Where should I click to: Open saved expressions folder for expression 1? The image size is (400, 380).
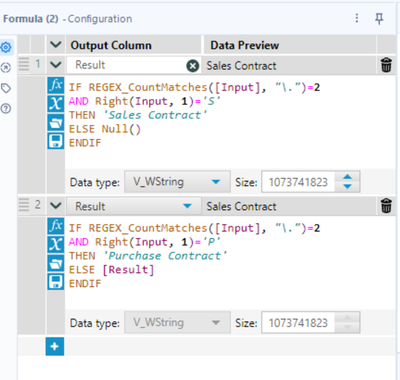pyautogui.click(x=55, y=122)
